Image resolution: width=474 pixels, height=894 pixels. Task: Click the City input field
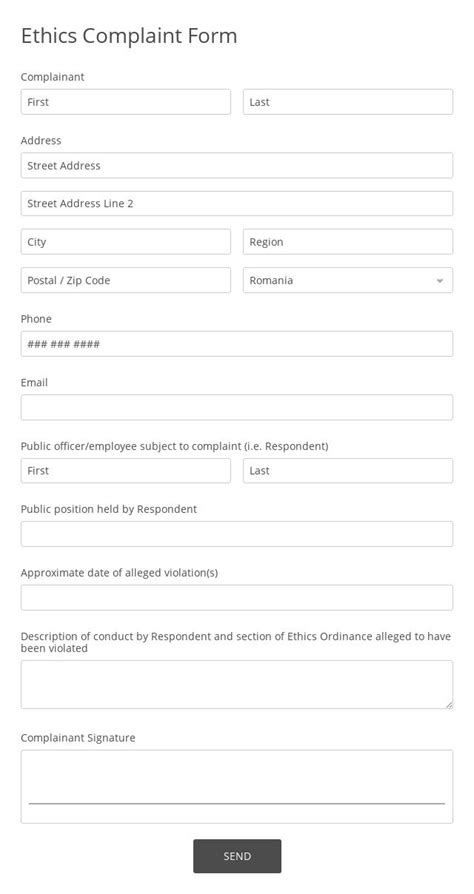pyautogui.click(x=125, y=242)
